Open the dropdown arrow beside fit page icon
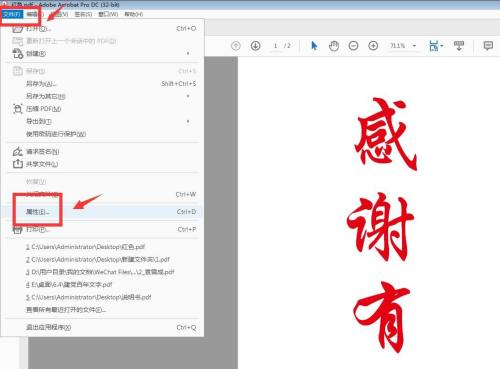Viewport: 500px width, 369px height. 442,46
